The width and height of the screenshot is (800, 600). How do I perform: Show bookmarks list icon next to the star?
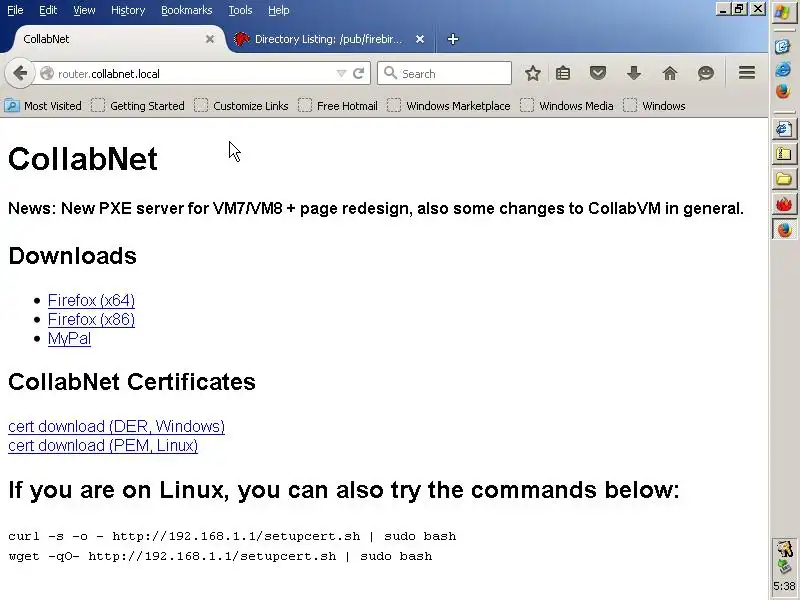click(x=563, y=73)
